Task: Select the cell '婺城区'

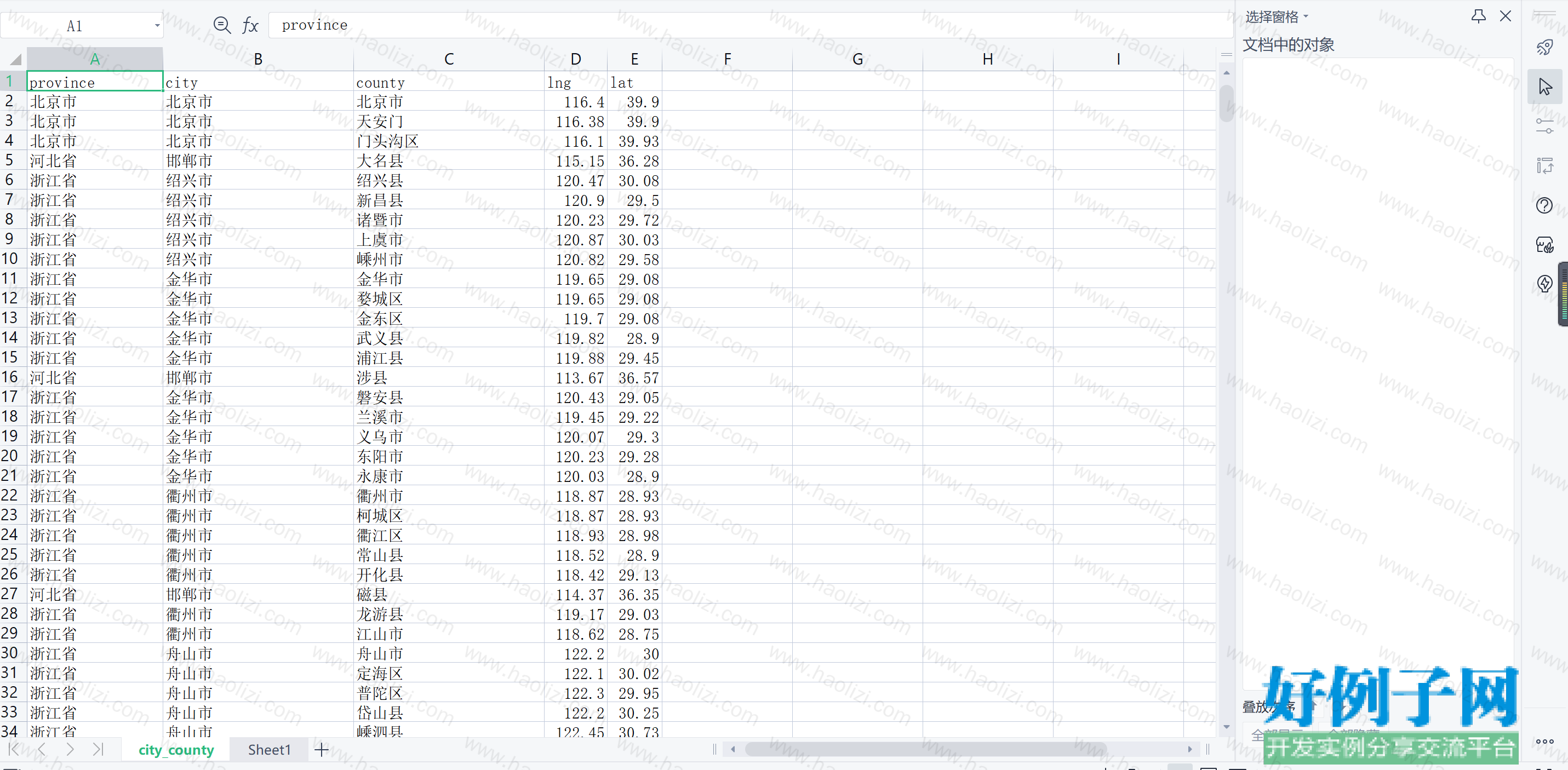Action: pos(449,299)
